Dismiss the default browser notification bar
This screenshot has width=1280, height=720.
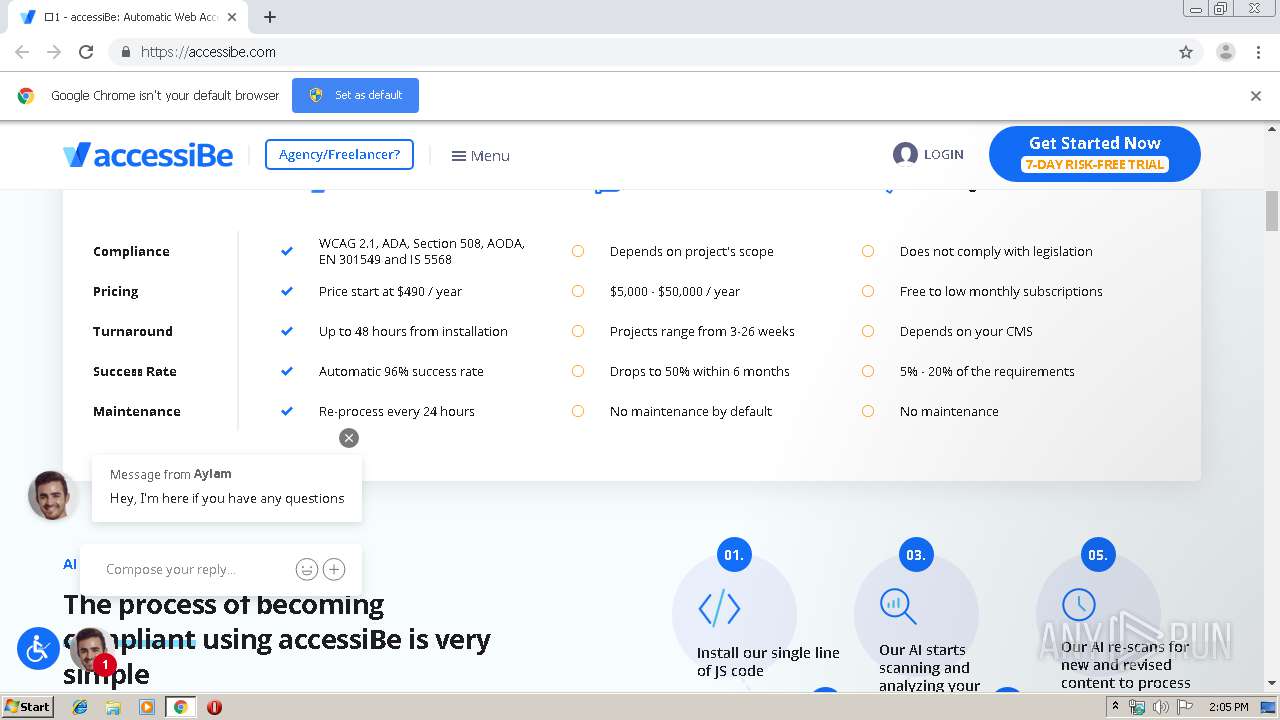click(x=1255, y=96)
